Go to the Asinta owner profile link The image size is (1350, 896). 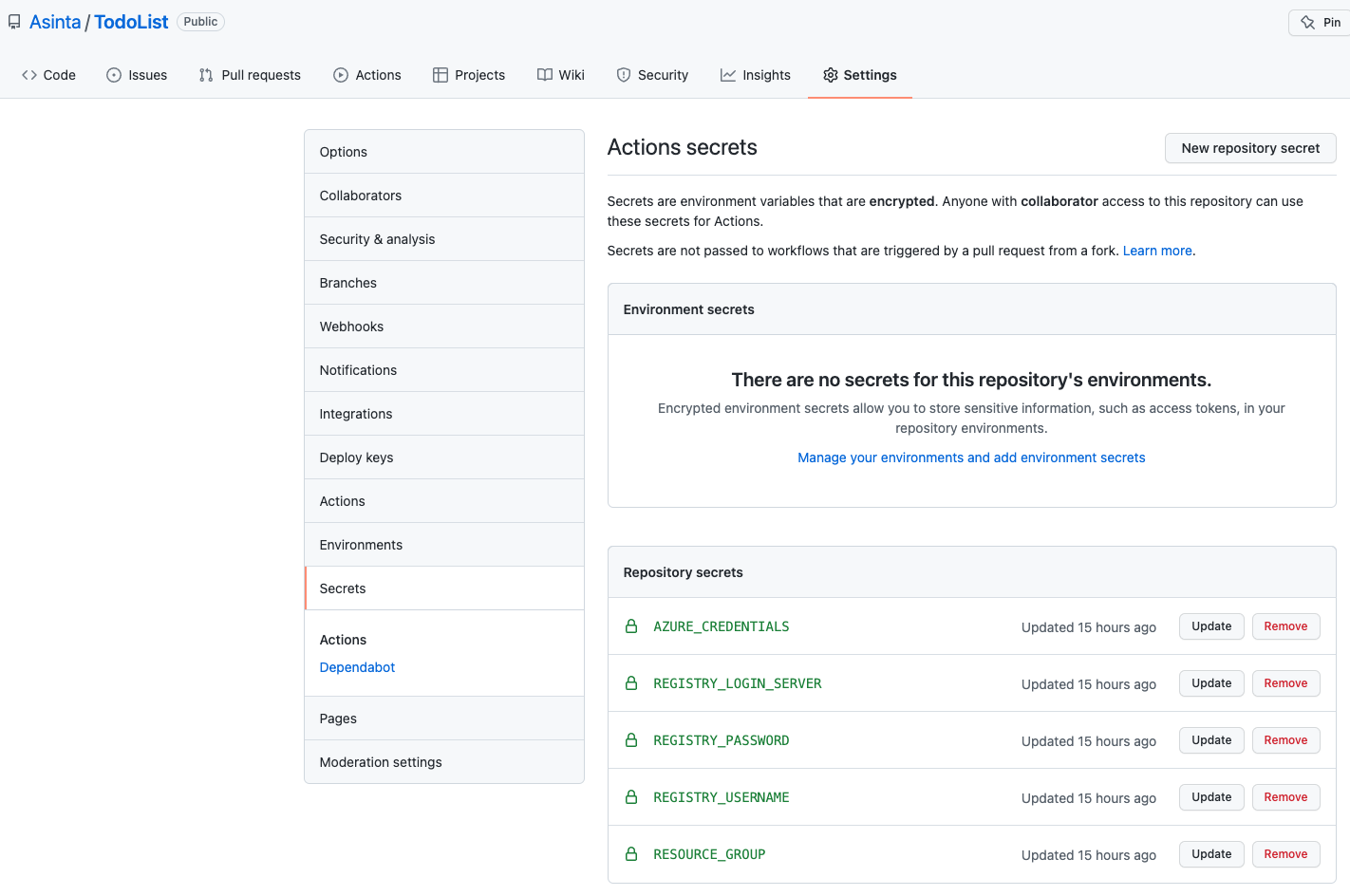pos(55,22)
